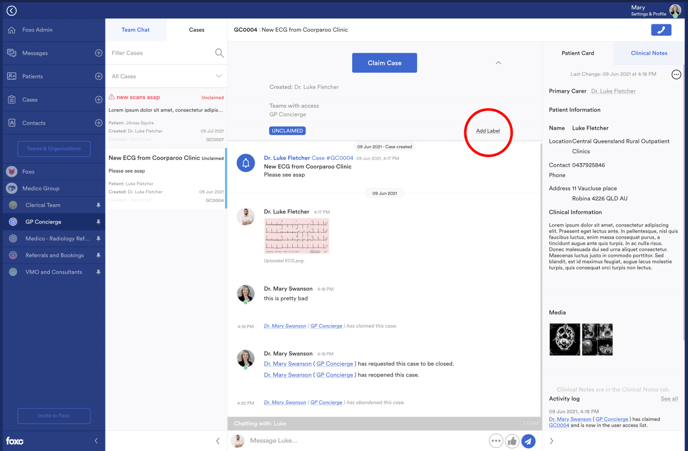Click Add Label link
Screen dimensions: 688x451
pyautogui.click(x=488, y=131)
